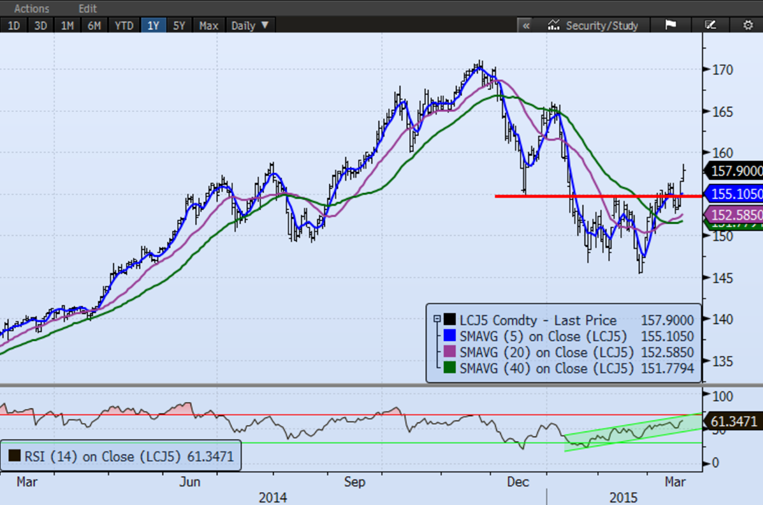Image resolution: width=763 pixels, height=505 pixels.
Task: Choose the Max time range button
Action: pos(208,25)
